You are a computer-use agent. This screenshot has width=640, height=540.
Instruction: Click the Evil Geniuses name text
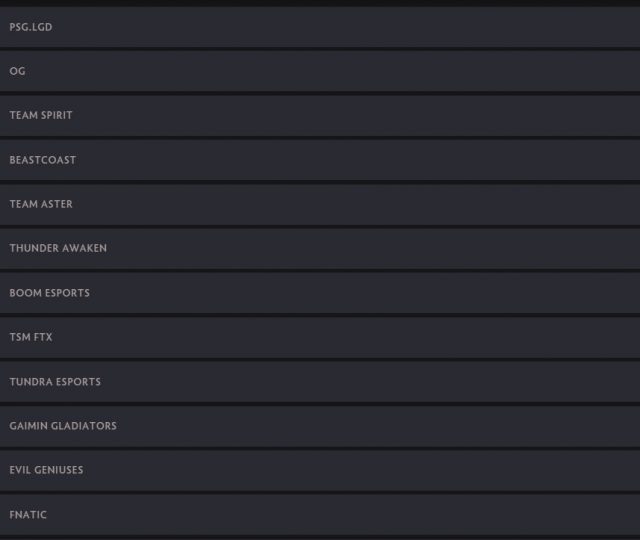click(x=46, y=470)
